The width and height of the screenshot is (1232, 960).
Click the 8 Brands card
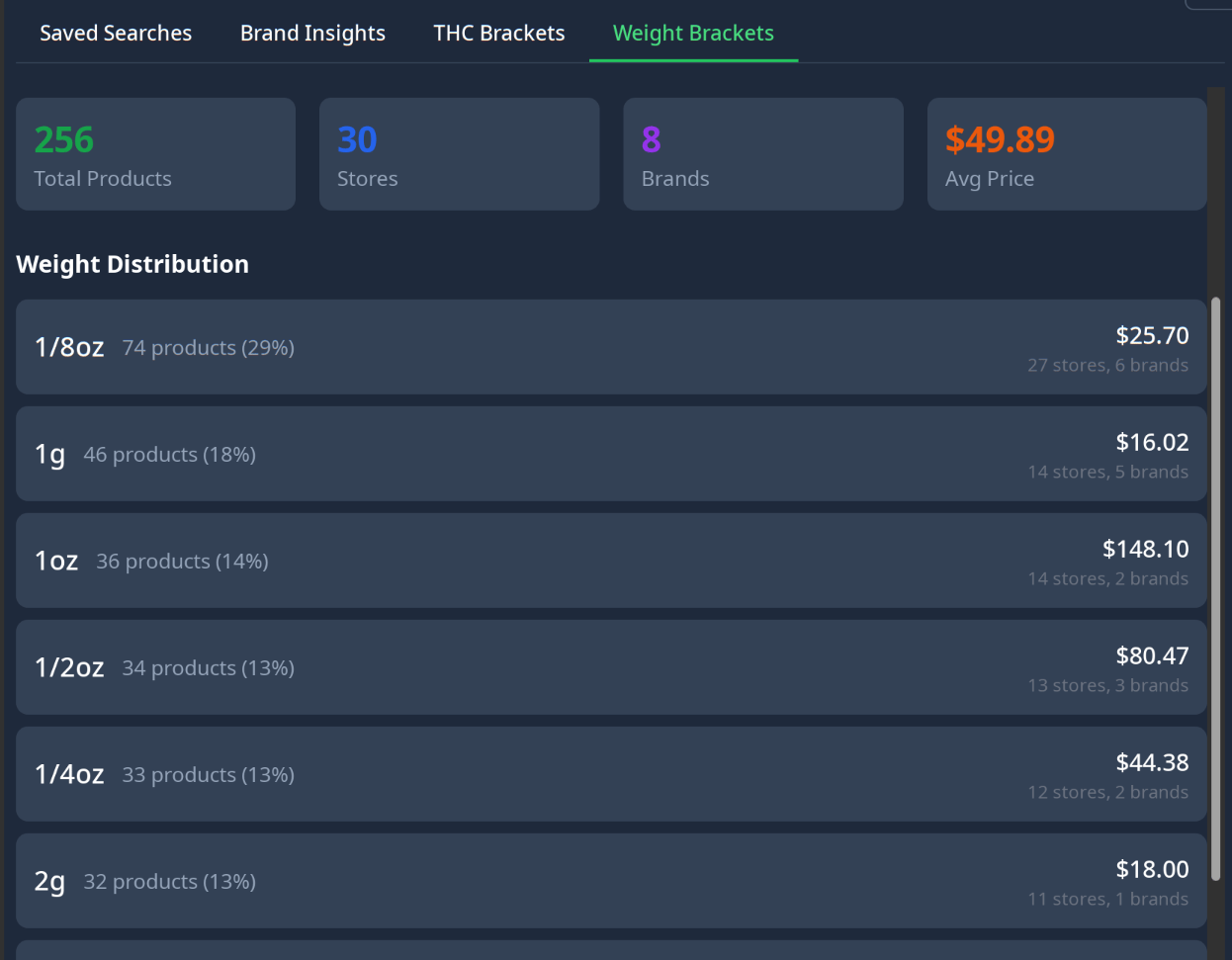pyautogui.click(x=763, y=153)
